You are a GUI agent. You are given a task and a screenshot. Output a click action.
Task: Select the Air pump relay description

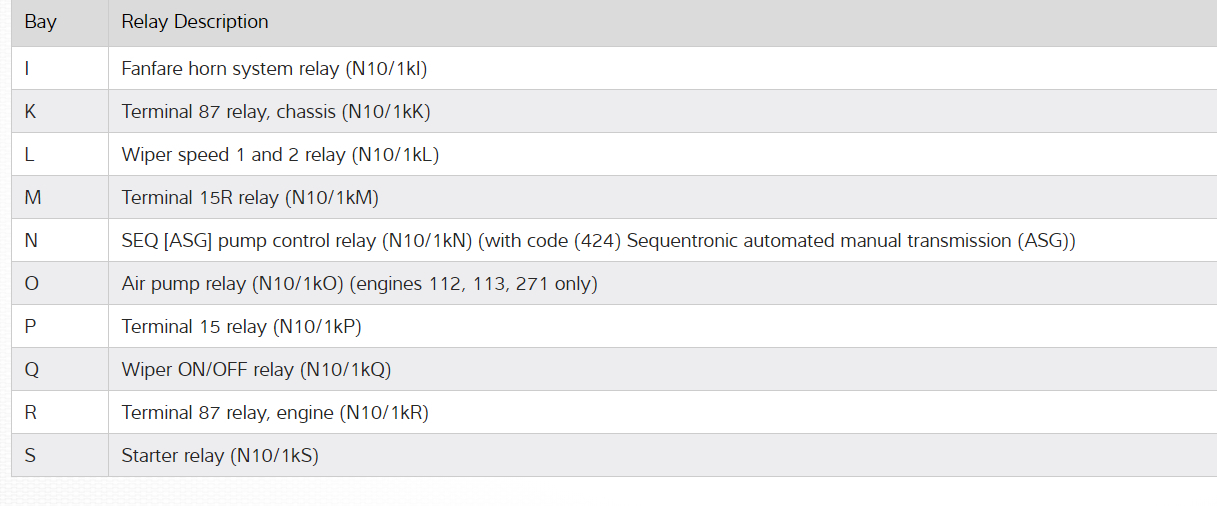(x=359, y=284)
